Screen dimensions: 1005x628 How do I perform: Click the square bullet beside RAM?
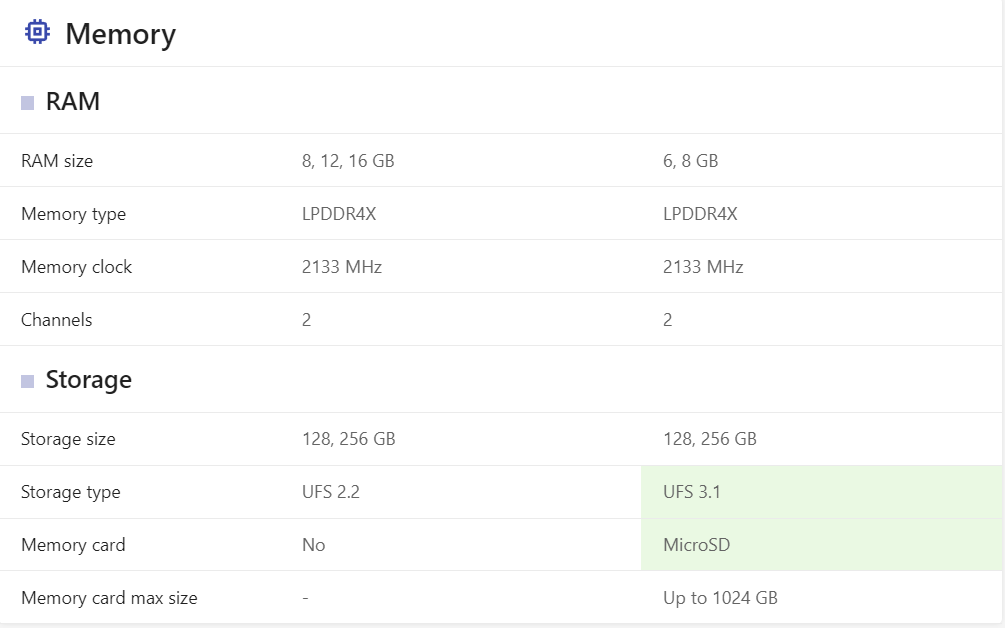[x=28, y=103]
